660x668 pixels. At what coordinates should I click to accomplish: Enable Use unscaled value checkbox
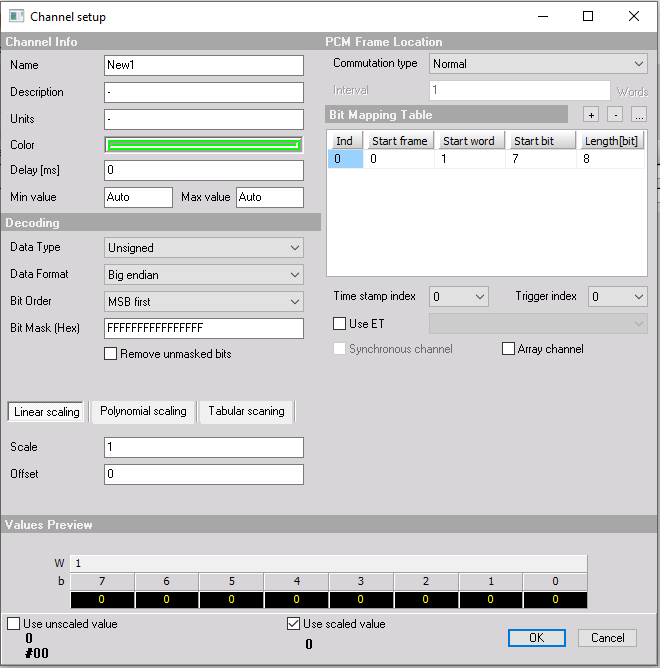[x=14, y=624]
